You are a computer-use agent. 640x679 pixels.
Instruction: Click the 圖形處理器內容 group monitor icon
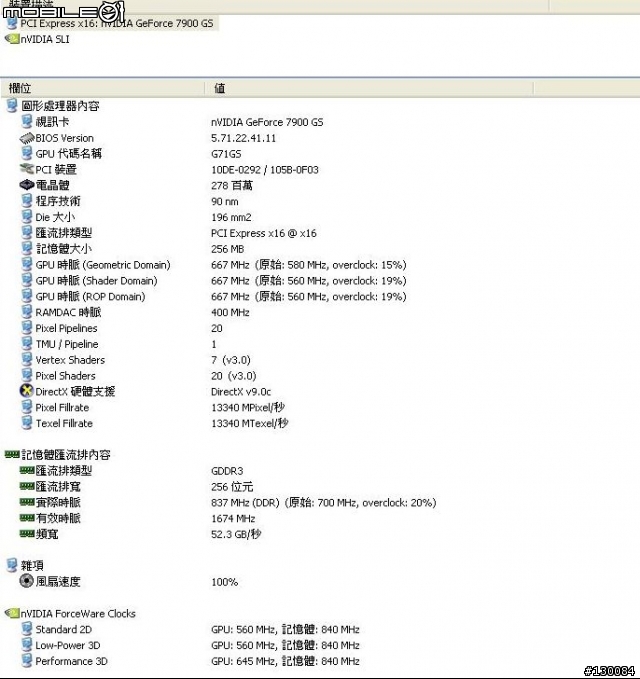[x=12, y=106]
